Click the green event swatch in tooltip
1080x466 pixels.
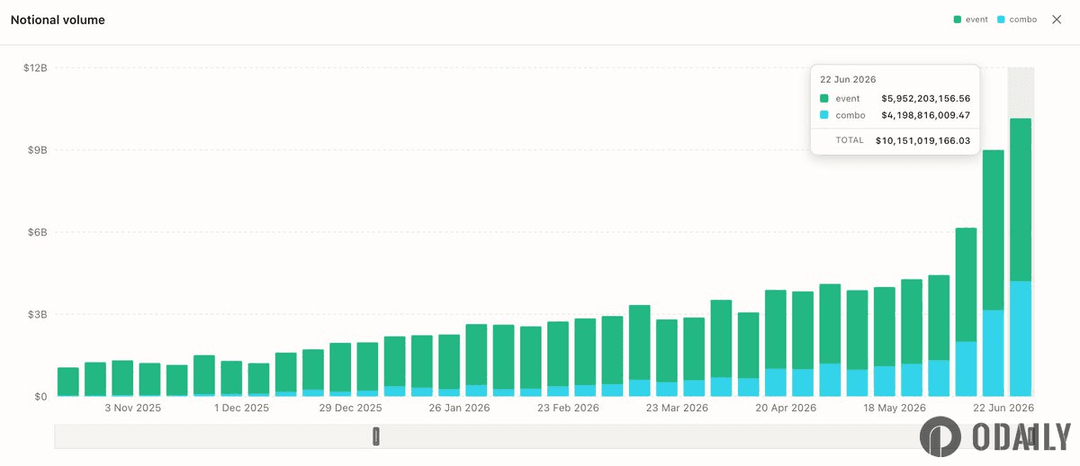[x=824, y=98]
